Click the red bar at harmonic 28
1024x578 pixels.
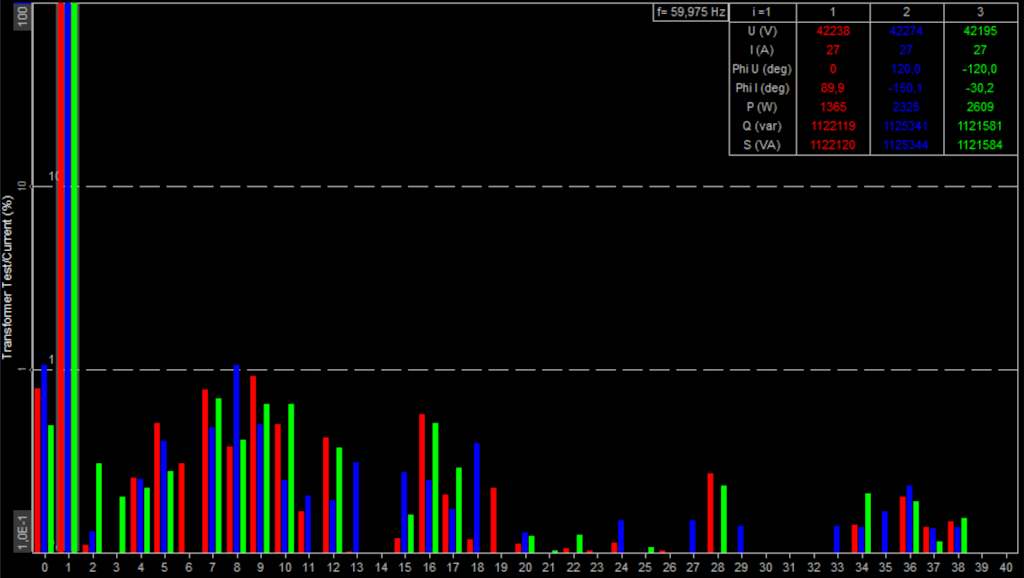tap(711, 513)
